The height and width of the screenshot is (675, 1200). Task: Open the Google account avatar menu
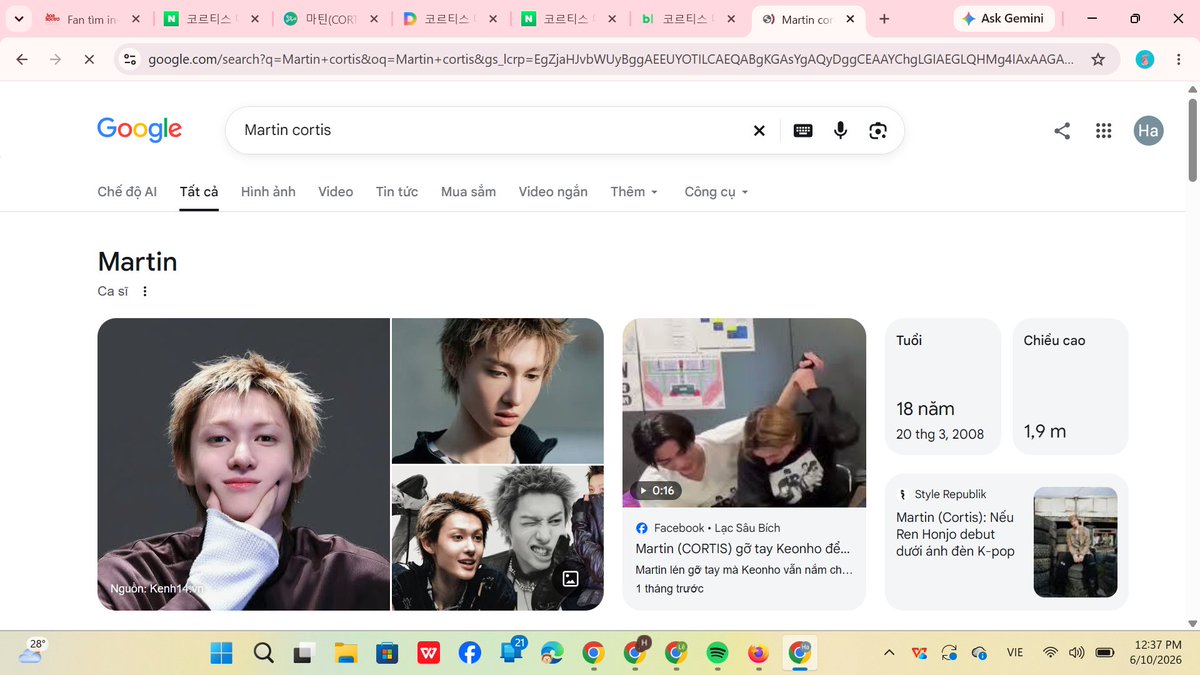1148,130
